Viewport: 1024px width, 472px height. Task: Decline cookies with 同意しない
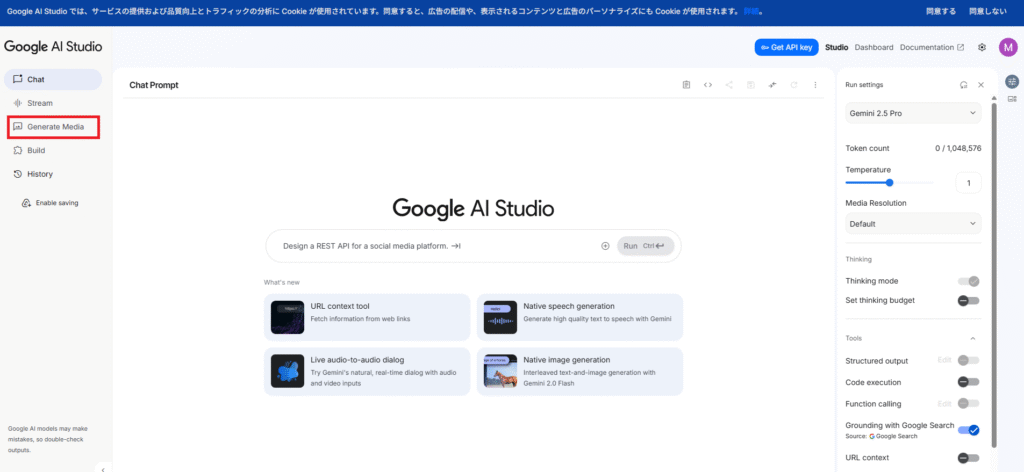(x=987, y=12)
